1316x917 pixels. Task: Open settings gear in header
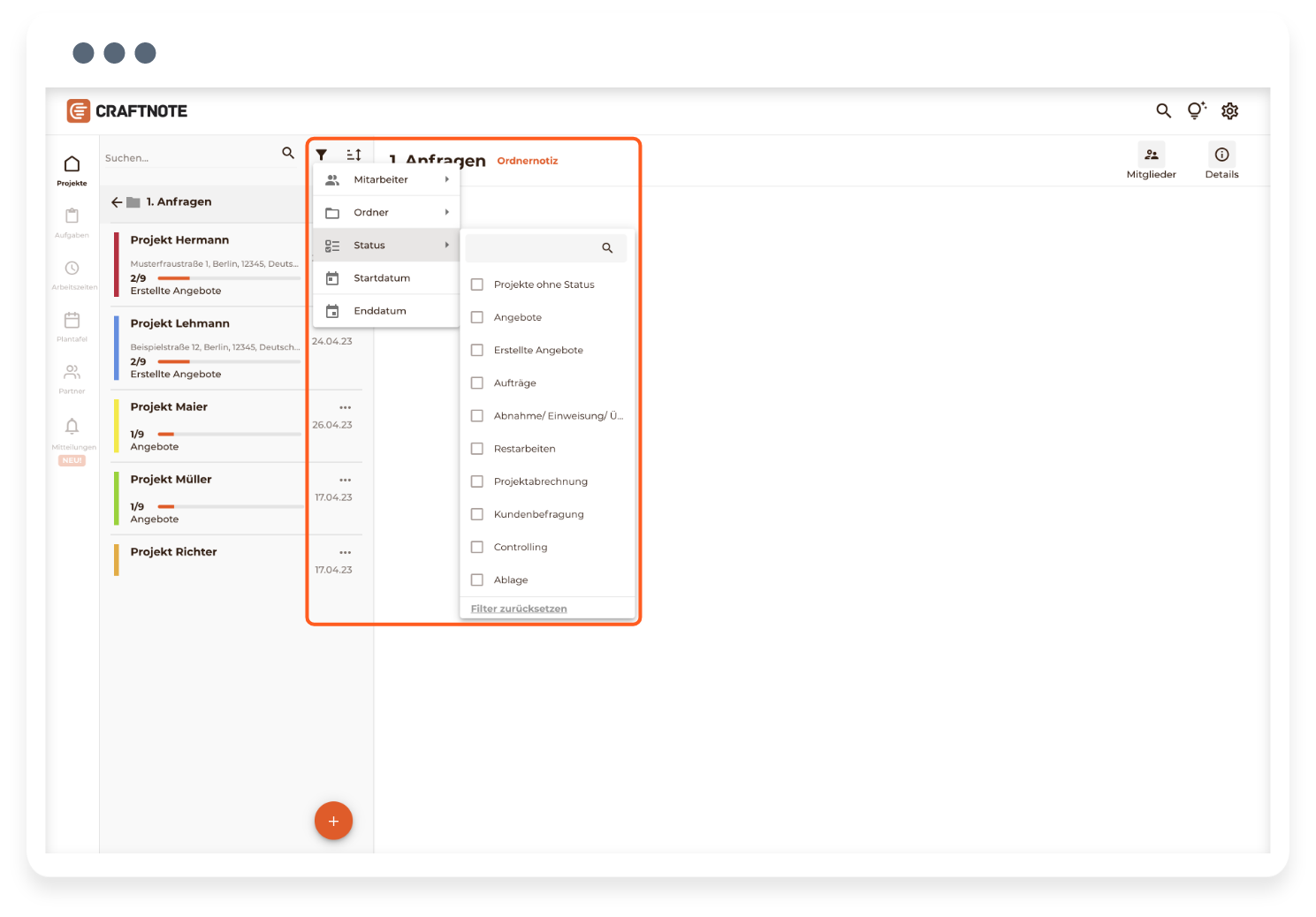point(1229,110)
